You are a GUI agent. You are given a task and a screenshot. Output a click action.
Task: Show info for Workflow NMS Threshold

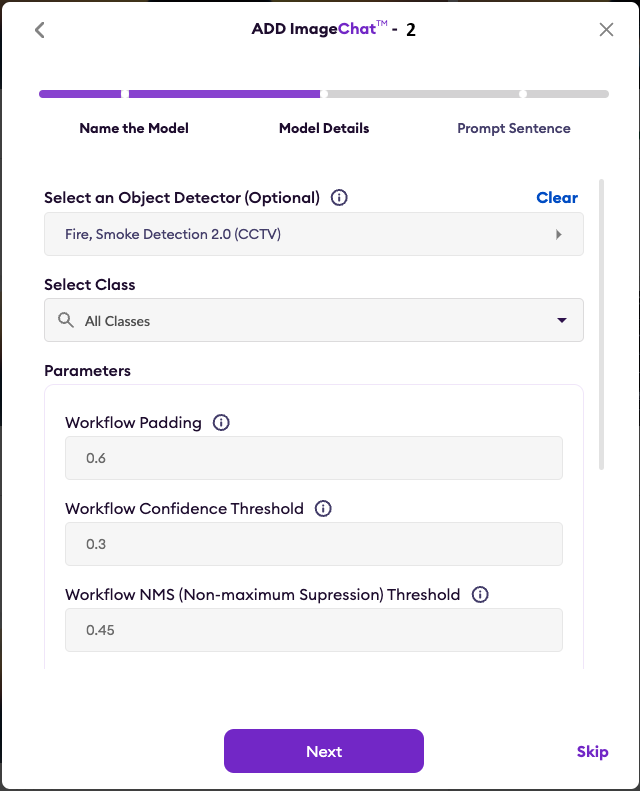[480, 595]
